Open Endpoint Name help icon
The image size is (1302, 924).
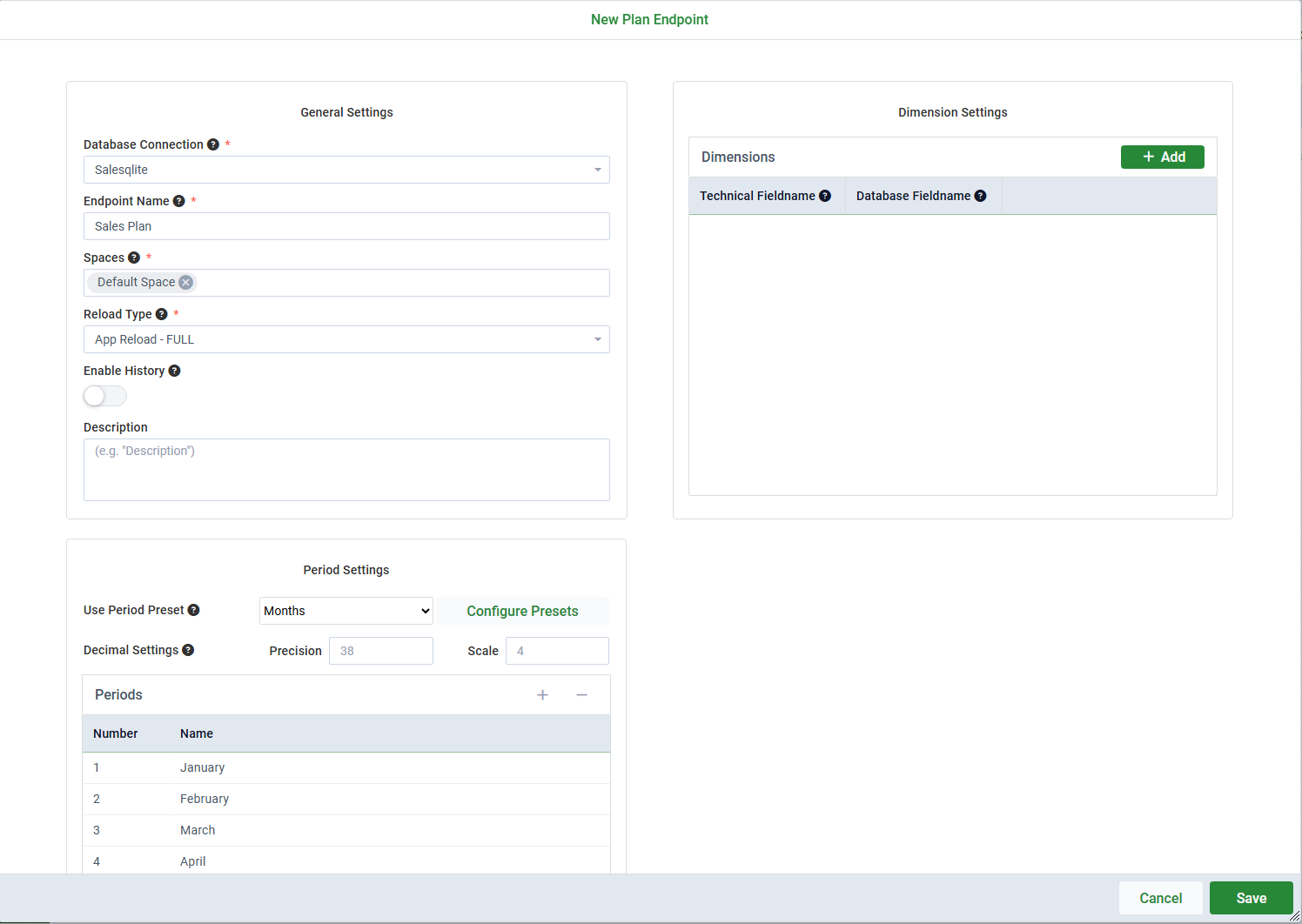[x=179, y=201]
